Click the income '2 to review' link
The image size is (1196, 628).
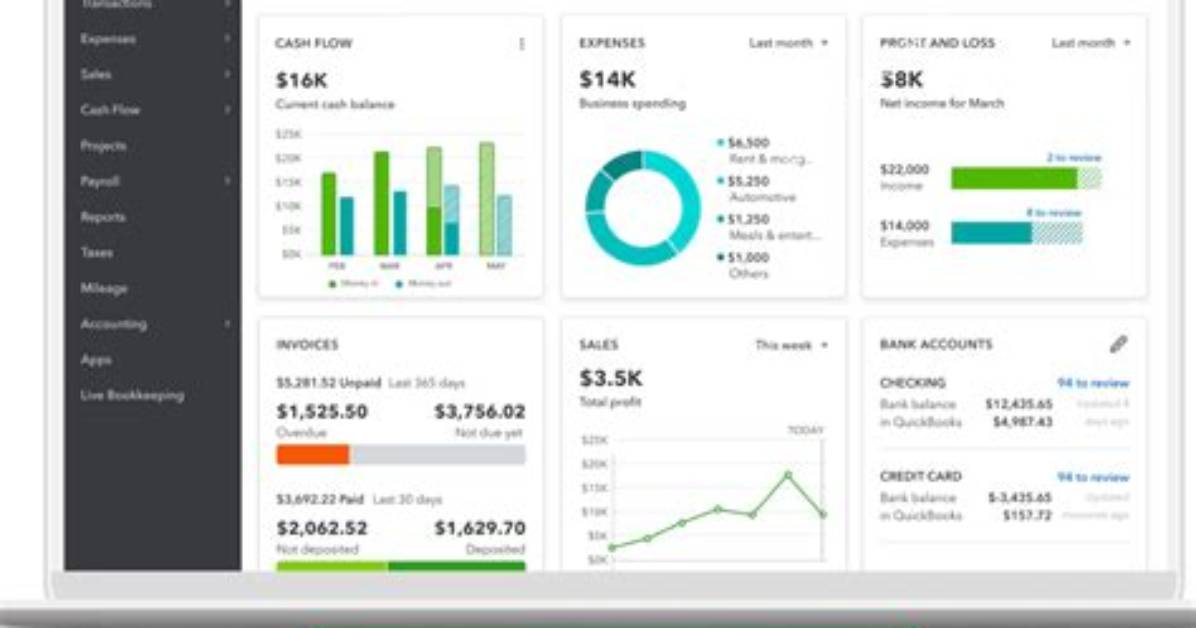point(1074,157)
